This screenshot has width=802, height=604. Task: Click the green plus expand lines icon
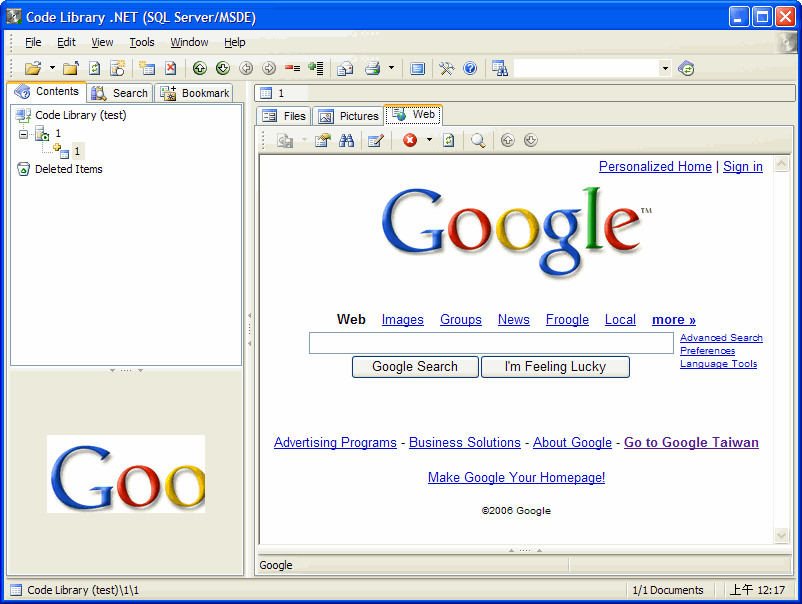(316, 68)
